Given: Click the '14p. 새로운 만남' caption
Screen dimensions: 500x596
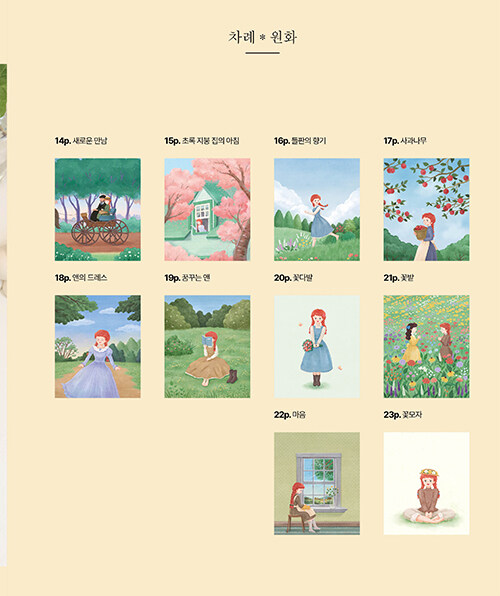Looking at the screenshot, I should 81,141.
